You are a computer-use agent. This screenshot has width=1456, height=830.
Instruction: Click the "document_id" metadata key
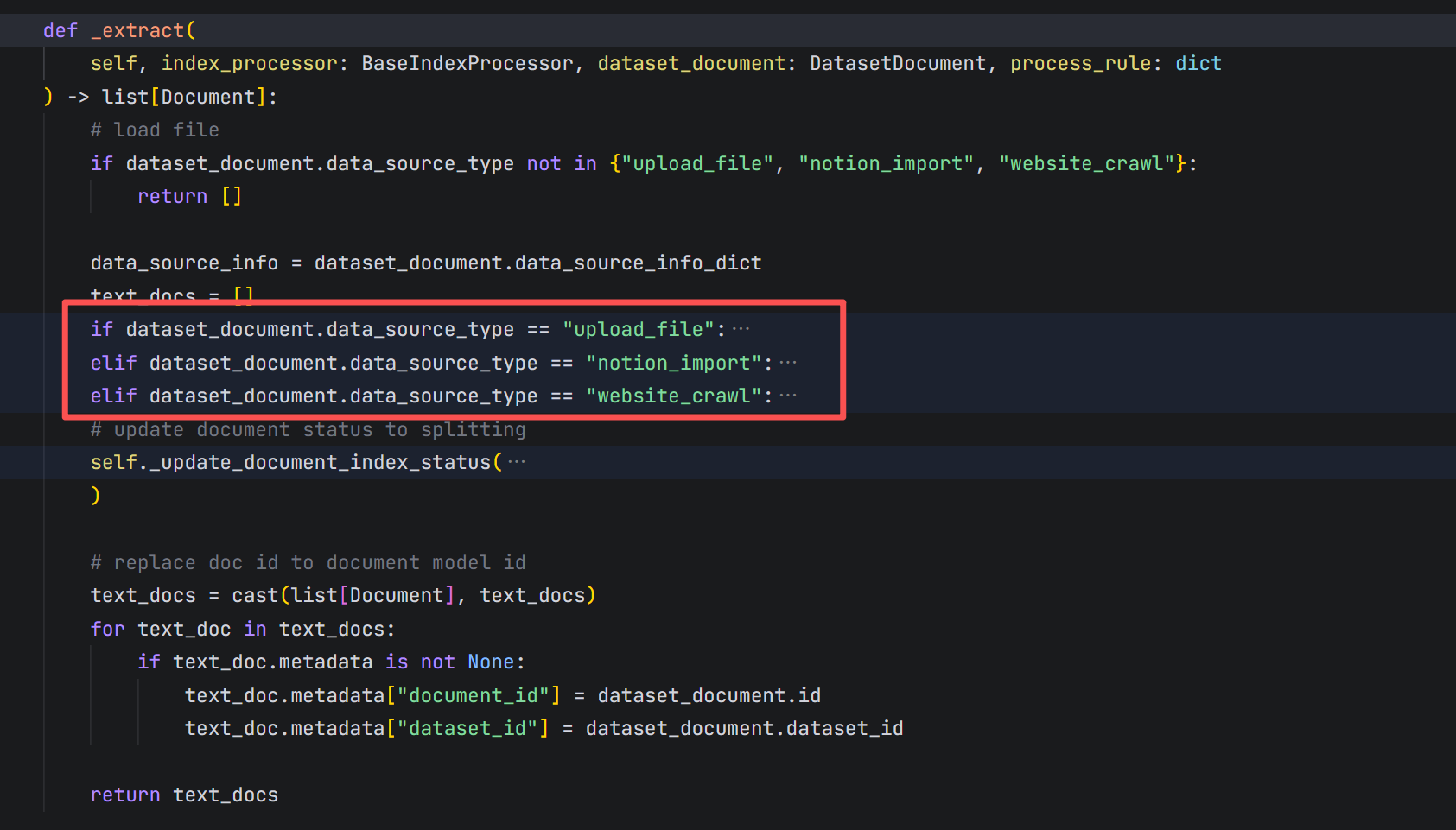point(474,695)
